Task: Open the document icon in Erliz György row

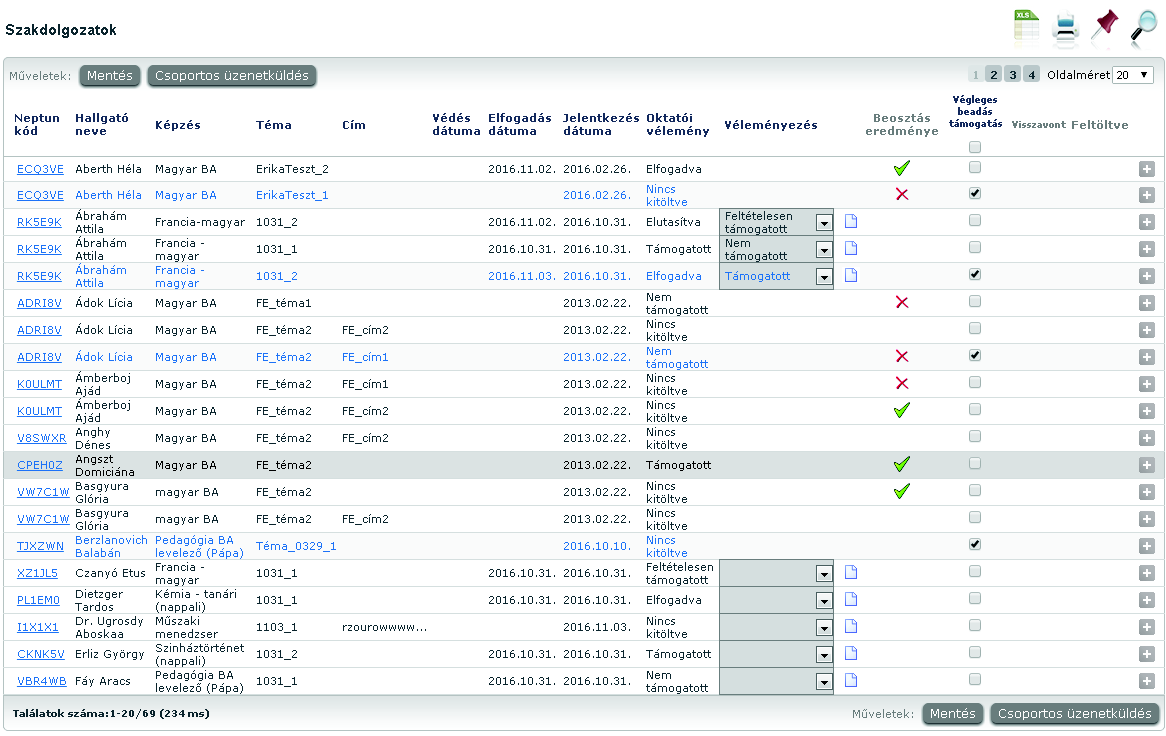Action: [851, 653]
